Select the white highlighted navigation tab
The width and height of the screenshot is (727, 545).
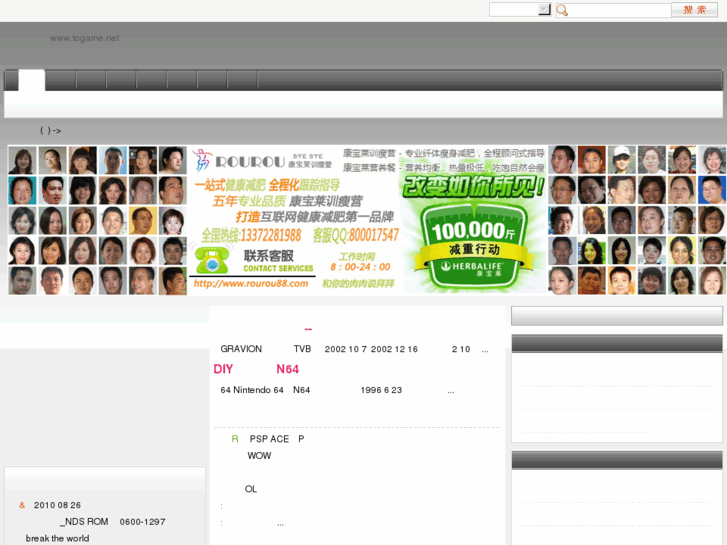(32, 80)
